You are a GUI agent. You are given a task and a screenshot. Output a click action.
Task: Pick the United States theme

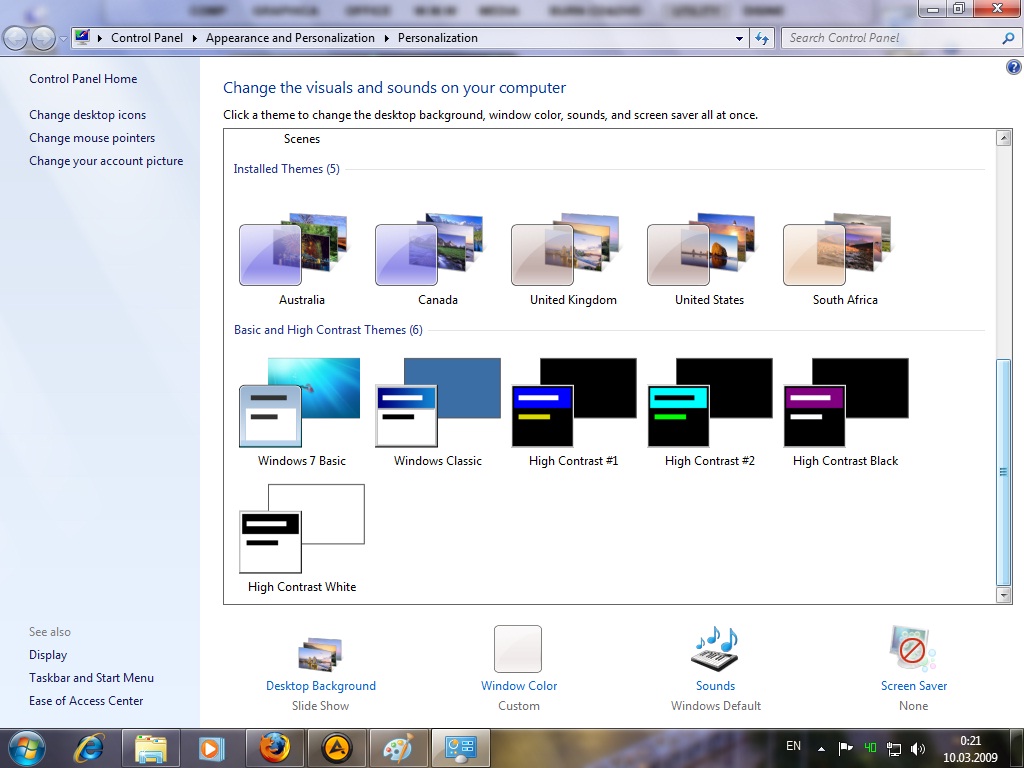point(701,249)
